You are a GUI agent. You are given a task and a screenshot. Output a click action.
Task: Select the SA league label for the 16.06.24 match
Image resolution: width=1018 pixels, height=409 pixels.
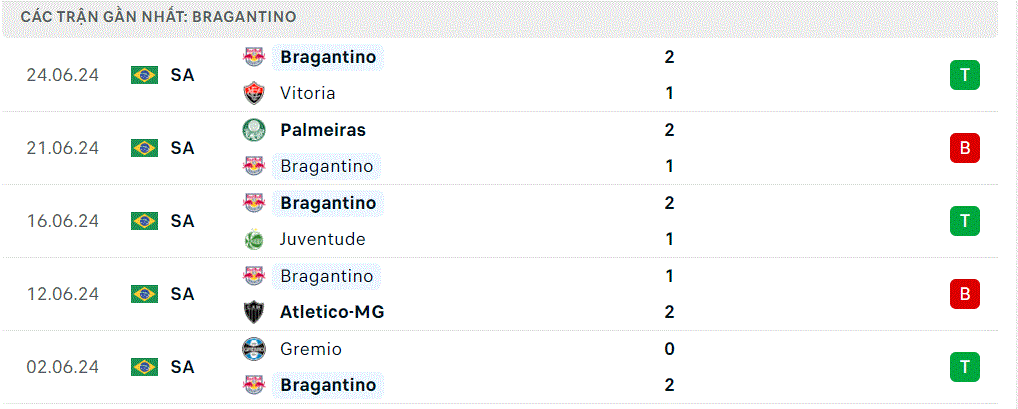(x=182, y=221)
